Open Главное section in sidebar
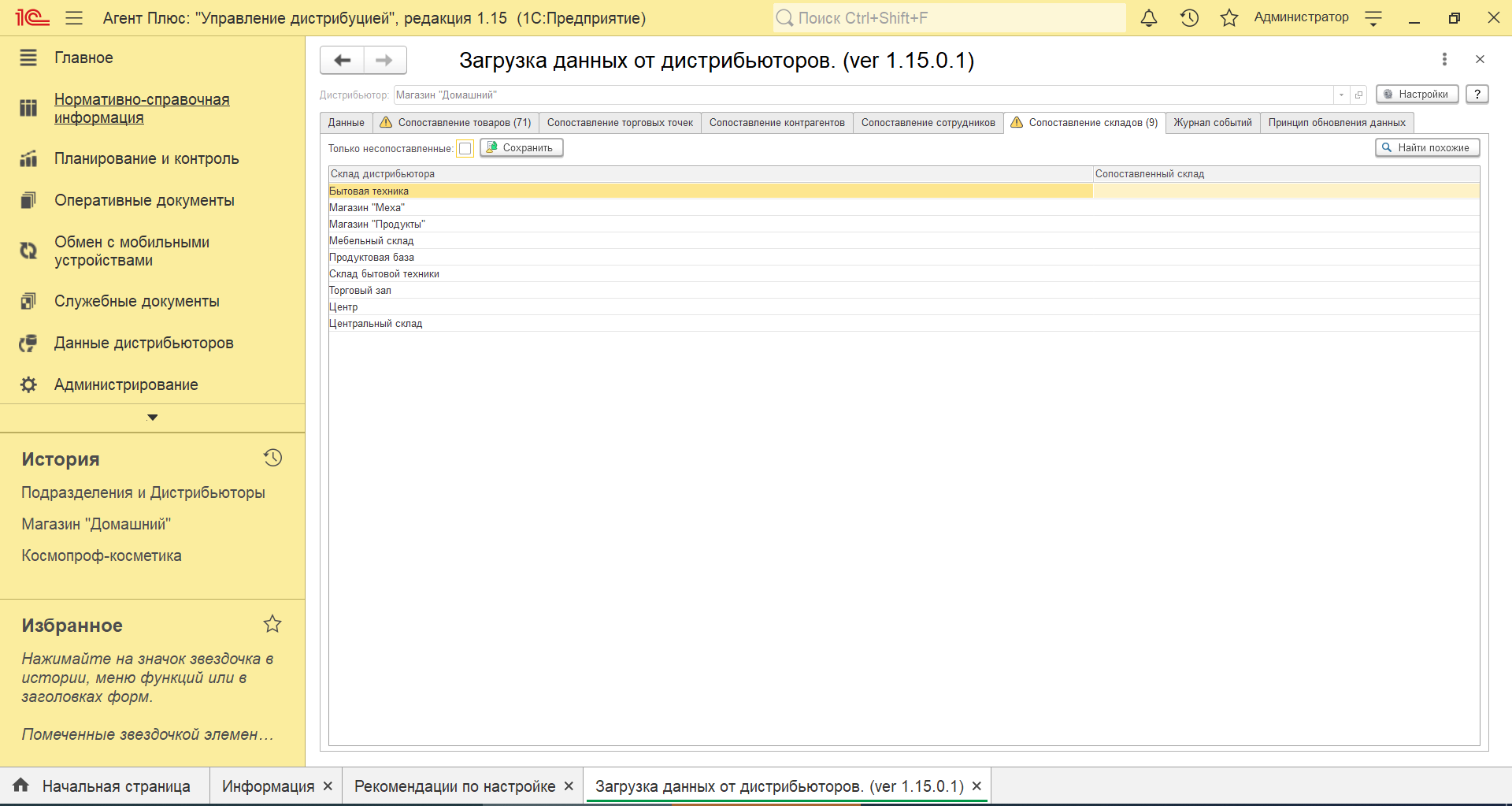The width and height of the screenshot is (1512, 806). click(83, 58)
